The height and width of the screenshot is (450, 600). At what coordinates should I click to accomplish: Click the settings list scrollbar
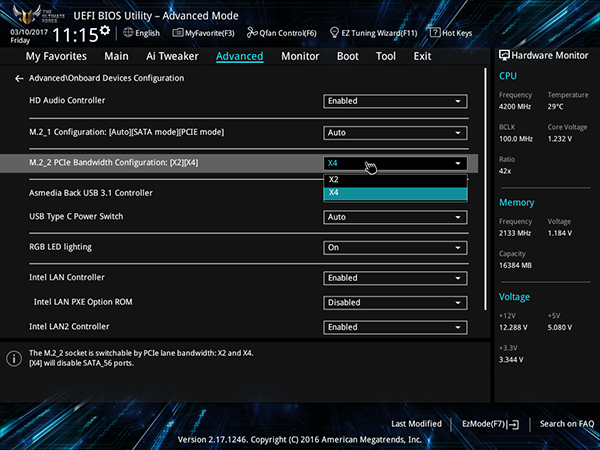(486, 189)
